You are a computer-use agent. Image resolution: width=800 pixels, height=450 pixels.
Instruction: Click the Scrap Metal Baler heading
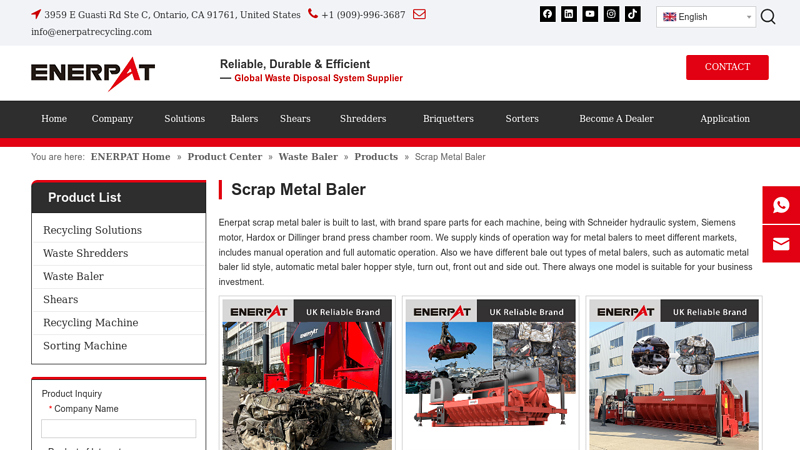298,189
